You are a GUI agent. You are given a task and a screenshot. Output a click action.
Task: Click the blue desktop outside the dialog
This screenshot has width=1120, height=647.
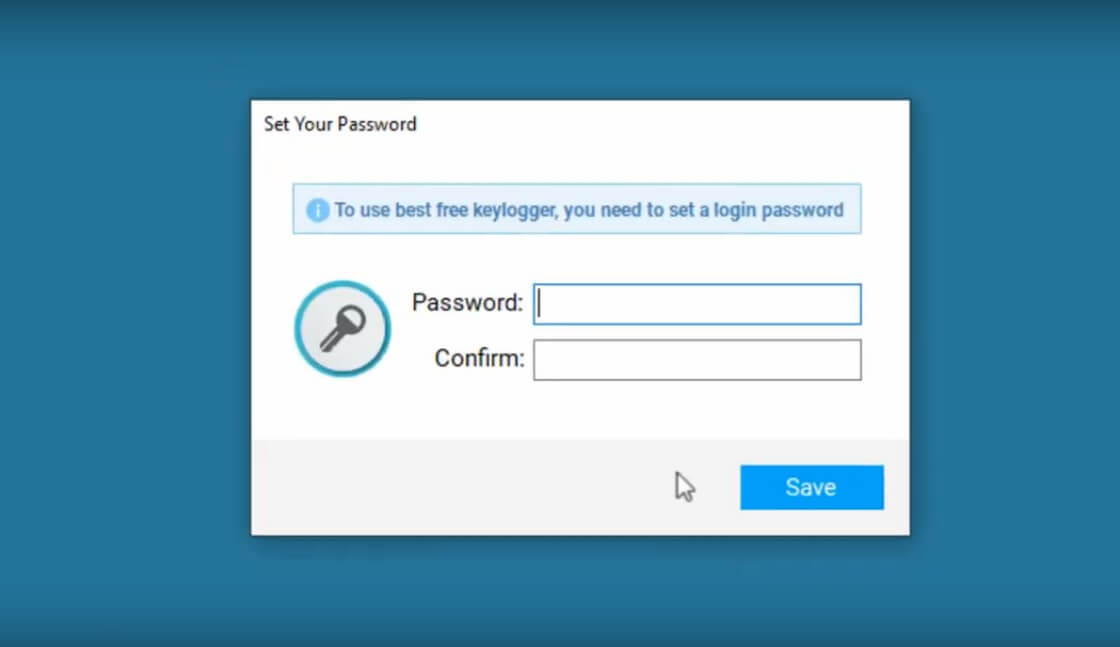tap(121, 321)
